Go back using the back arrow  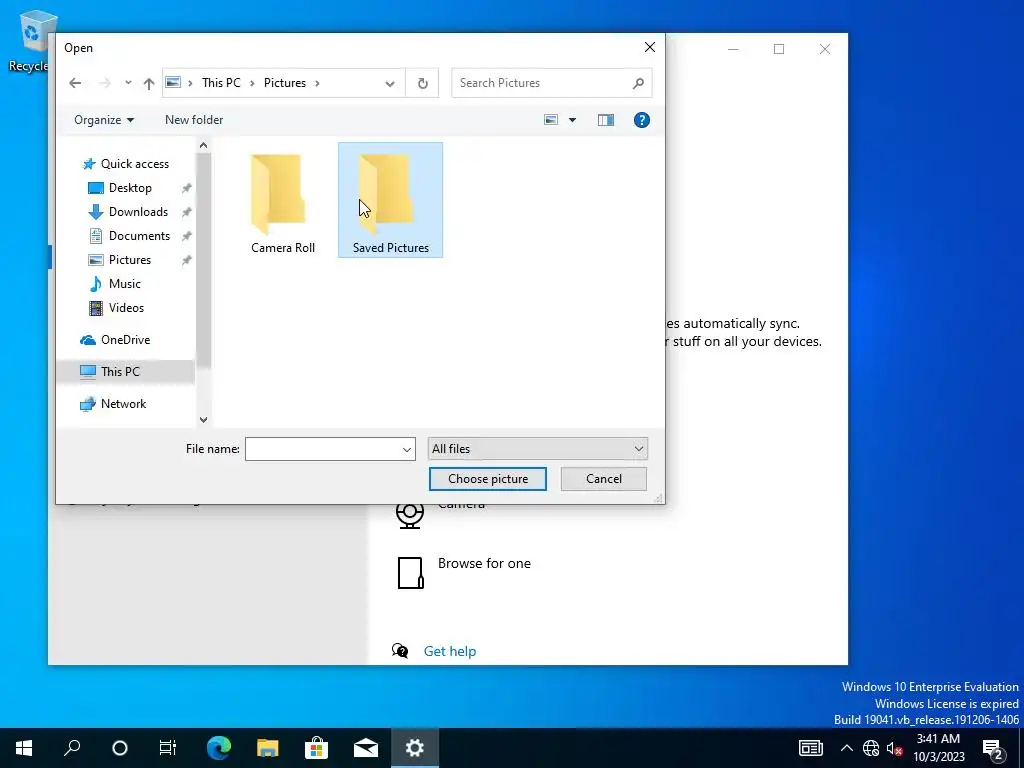click(75, 83)
